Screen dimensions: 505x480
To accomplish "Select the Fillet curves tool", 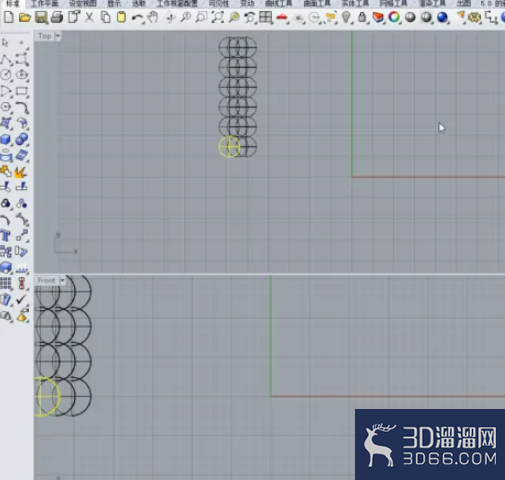I will [x=22, y=107].
